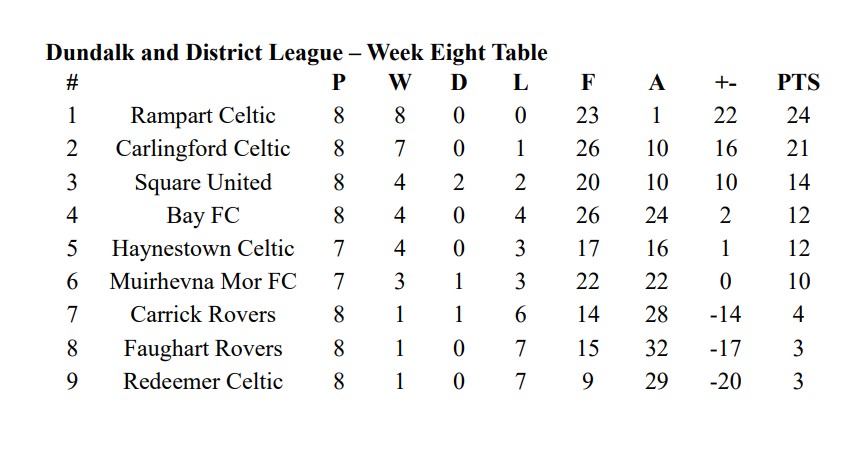Select Muirhevna Mor FC team name
This screenshot has height=450, width=864.
coord(203,281)
